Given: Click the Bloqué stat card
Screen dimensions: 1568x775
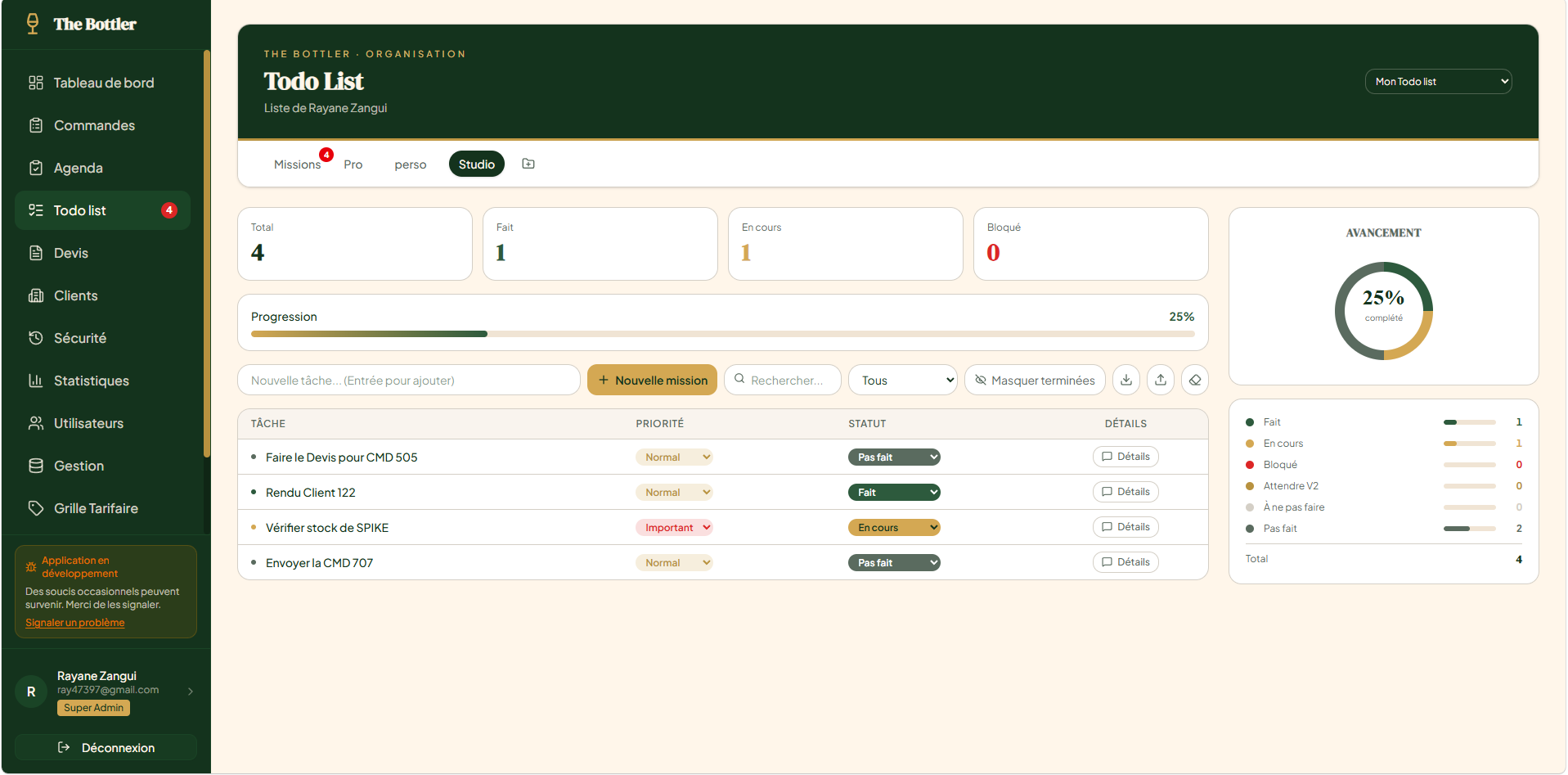Looking at the screenshot, I should 1090,244.
